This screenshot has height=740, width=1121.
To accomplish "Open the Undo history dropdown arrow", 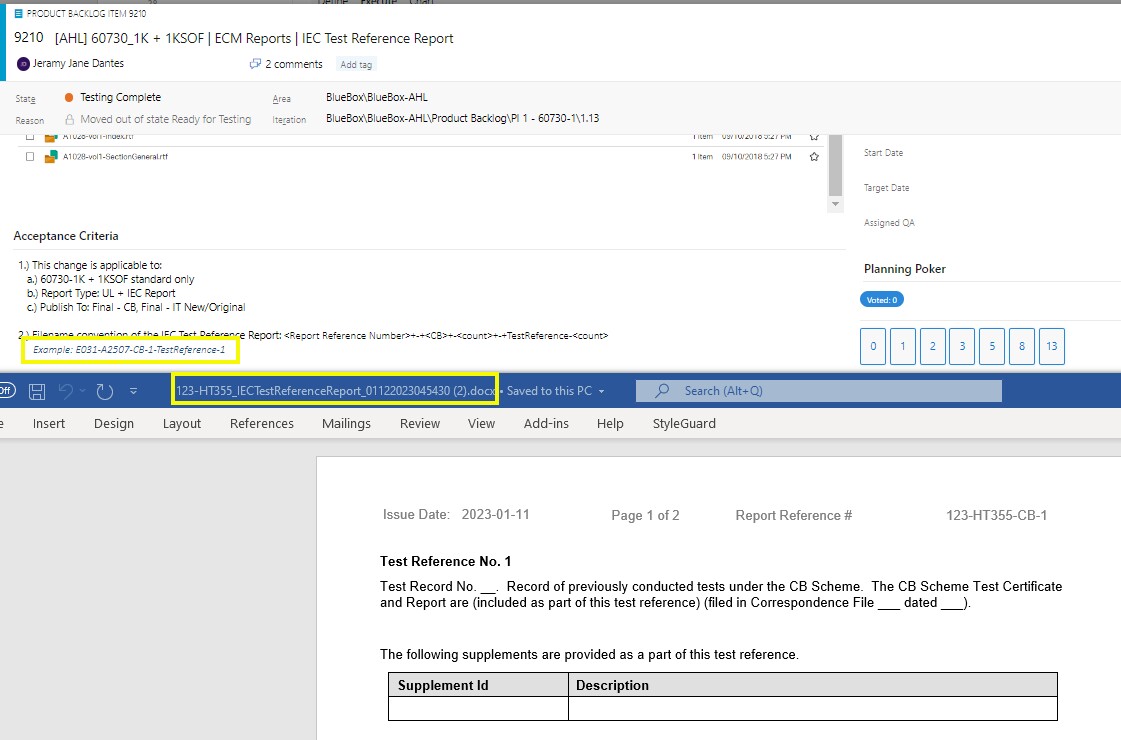I will pyautogui.click(x=81, y=393).
